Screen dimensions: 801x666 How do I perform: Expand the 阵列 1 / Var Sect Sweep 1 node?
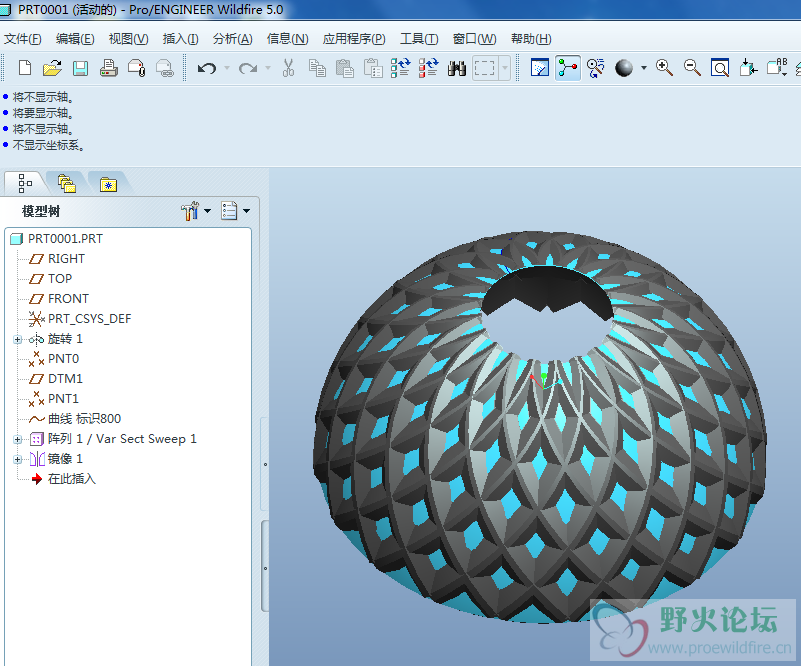[x=17, y=439]
